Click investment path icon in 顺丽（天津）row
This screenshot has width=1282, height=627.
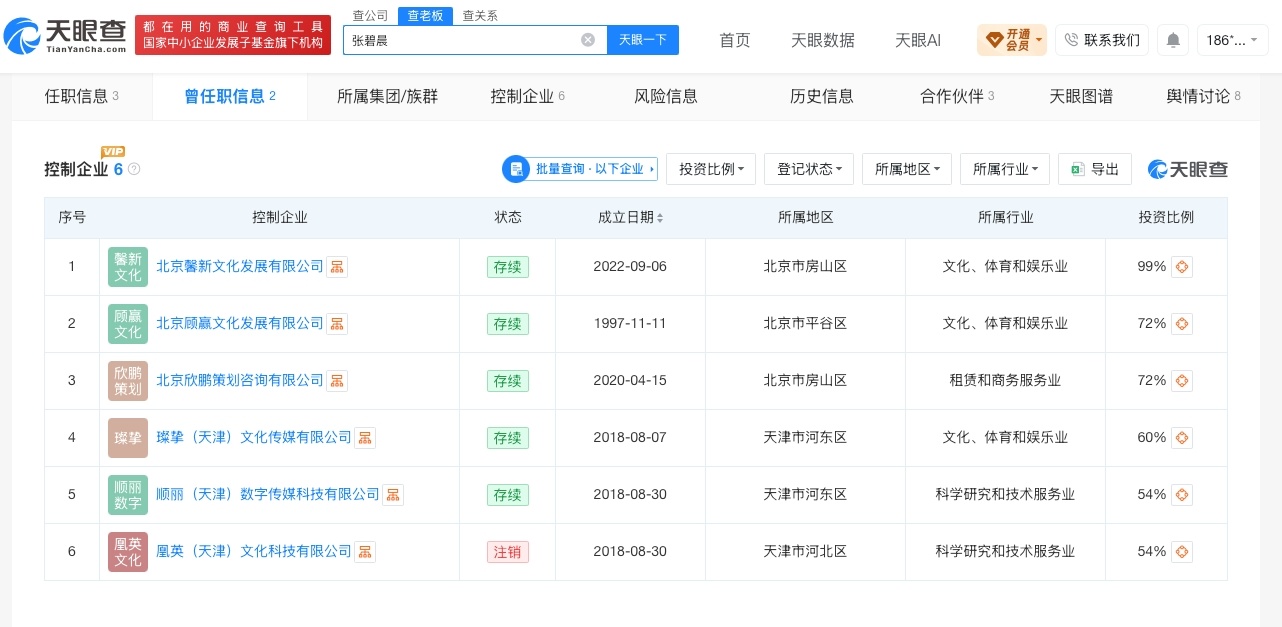1182,495
